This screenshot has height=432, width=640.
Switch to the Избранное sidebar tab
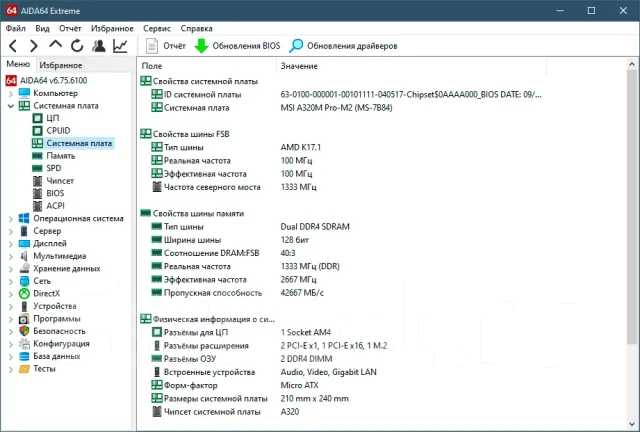(61, 65)
